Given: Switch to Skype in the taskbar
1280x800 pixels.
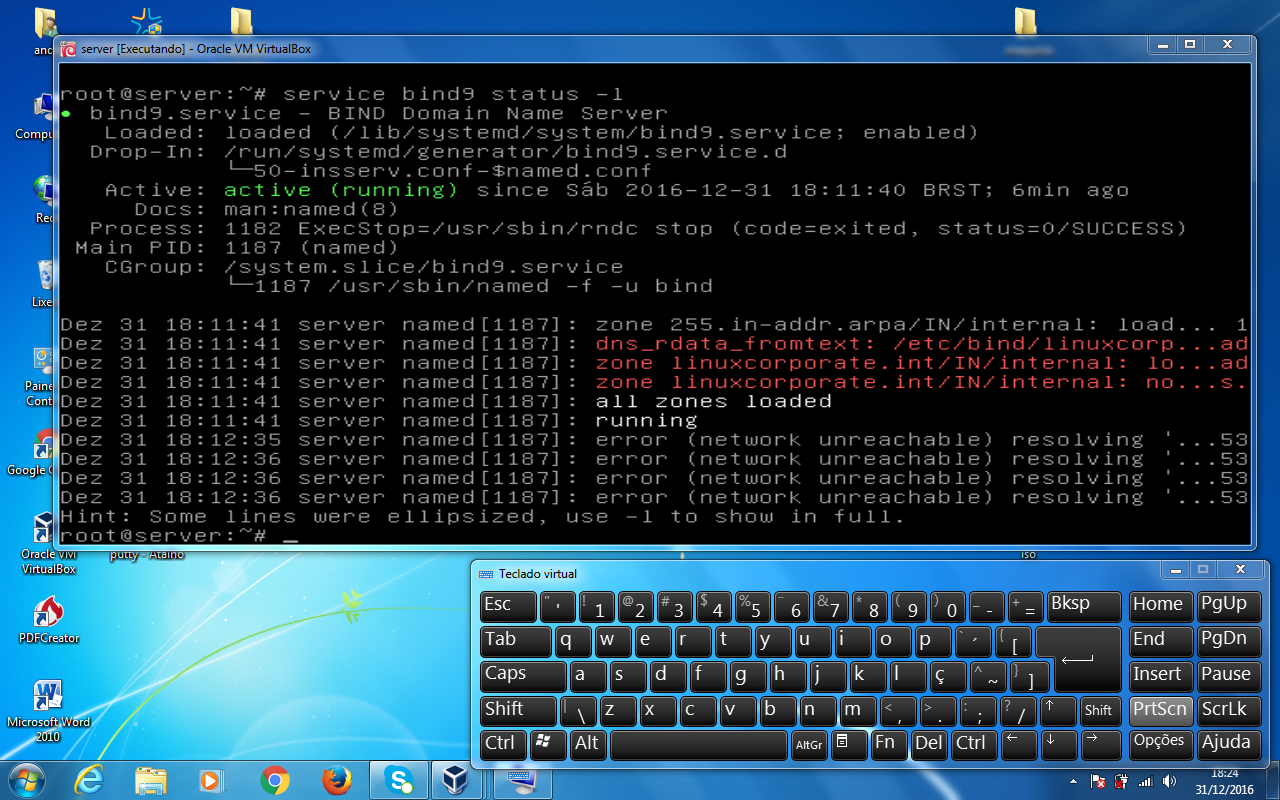Looking at the screenshot, I should 398,779.
